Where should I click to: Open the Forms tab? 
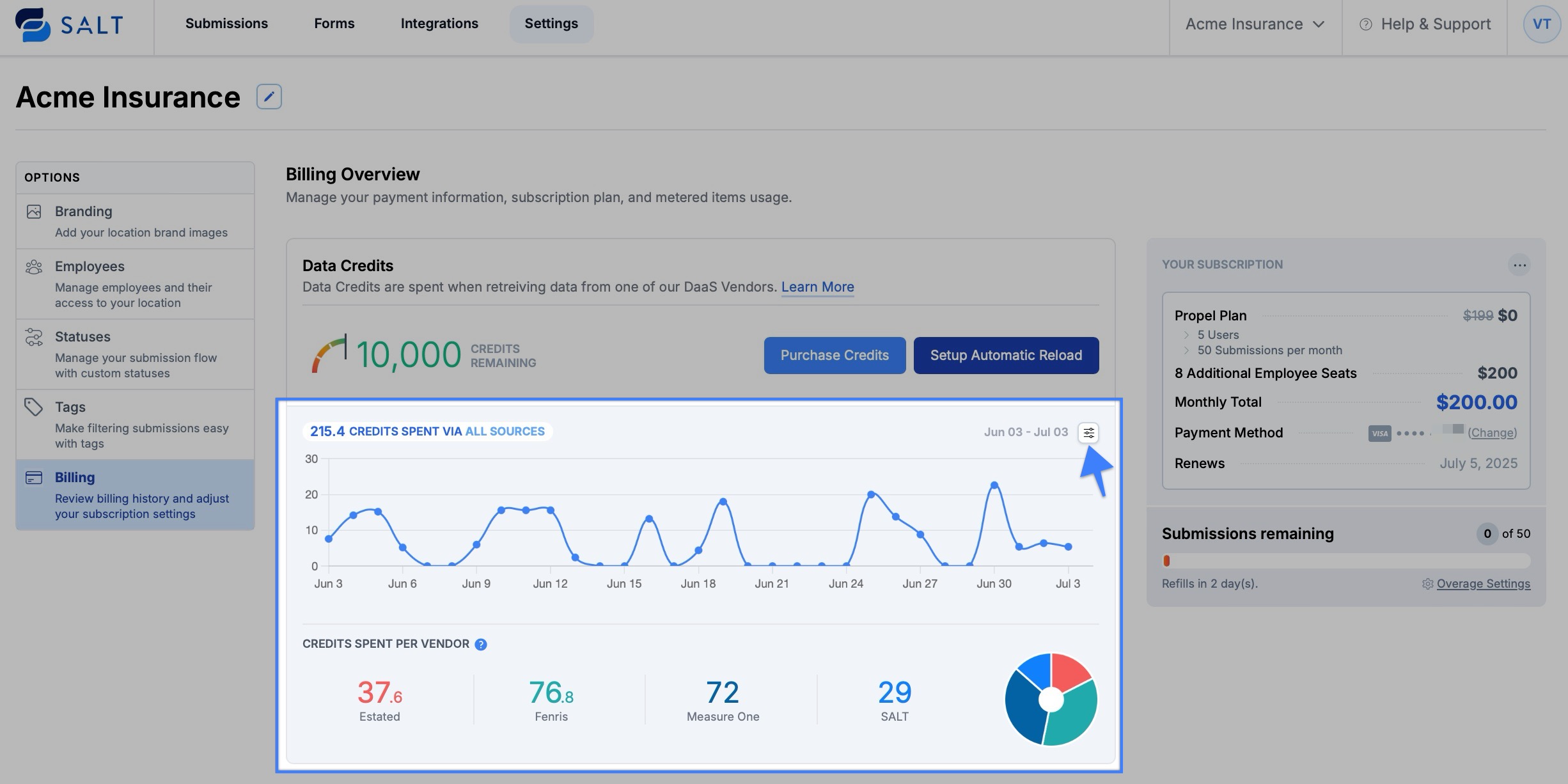click(x=334, y=24)
